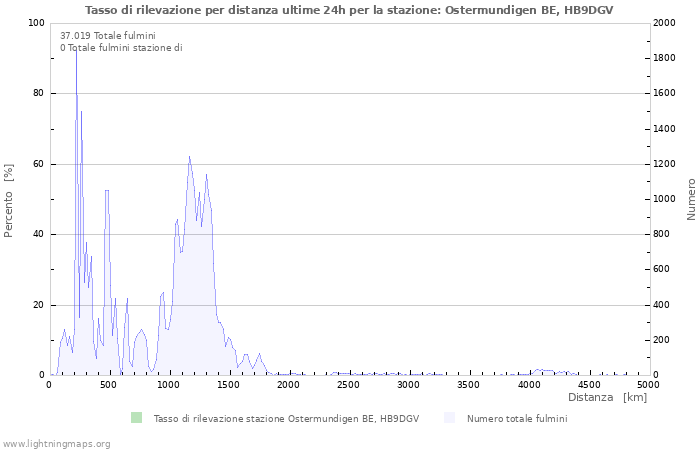Click the 40 tick on percent axis
700x450 pixels.
point(39,234)
